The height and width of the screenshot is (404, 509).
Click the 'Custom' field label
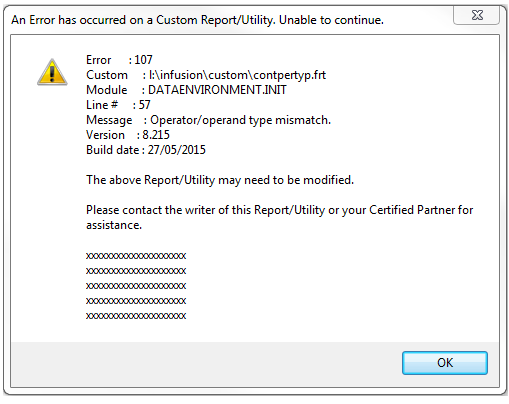pyautogui.click(x=107, y=75)
